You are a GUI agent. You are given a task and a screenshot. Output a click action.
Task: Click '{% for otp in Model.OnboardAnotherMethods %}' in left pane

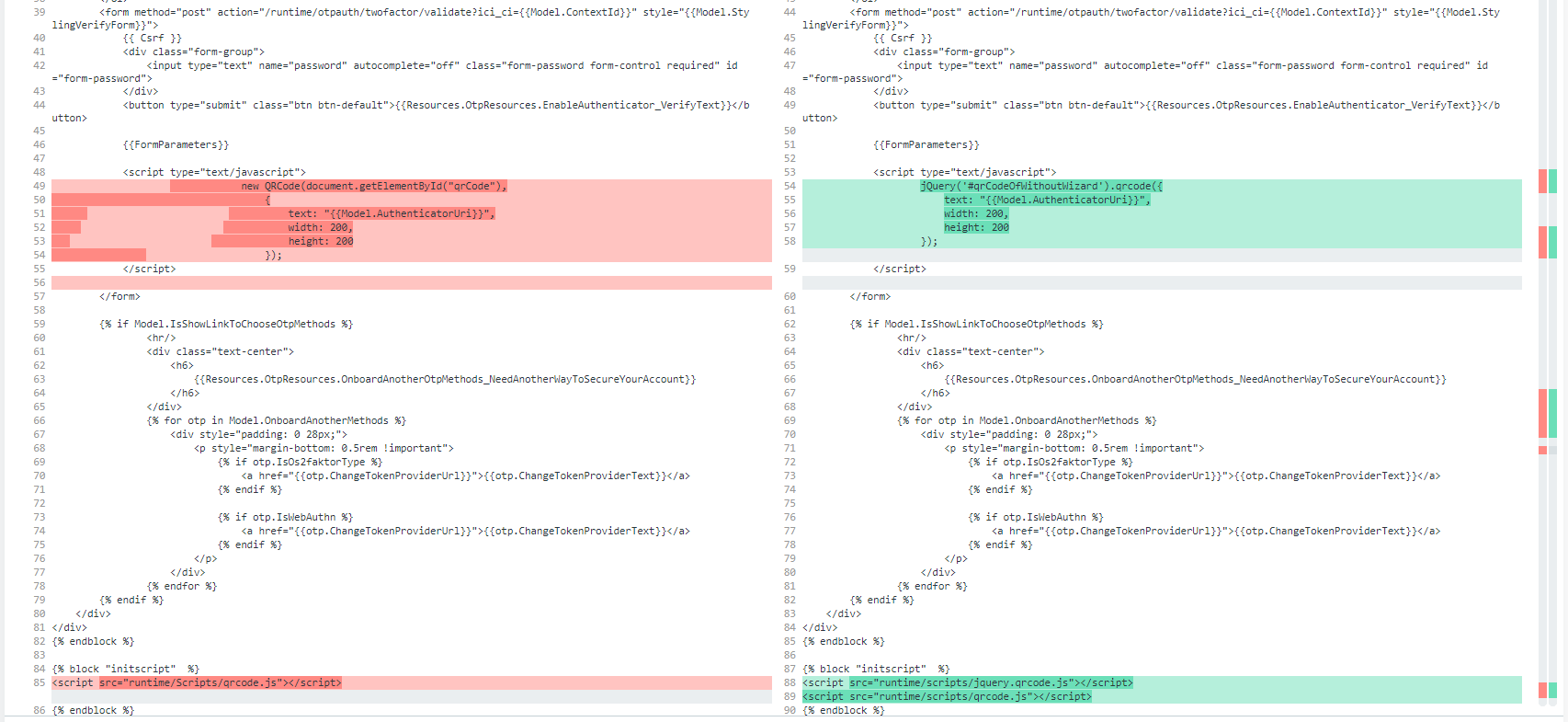276,420
